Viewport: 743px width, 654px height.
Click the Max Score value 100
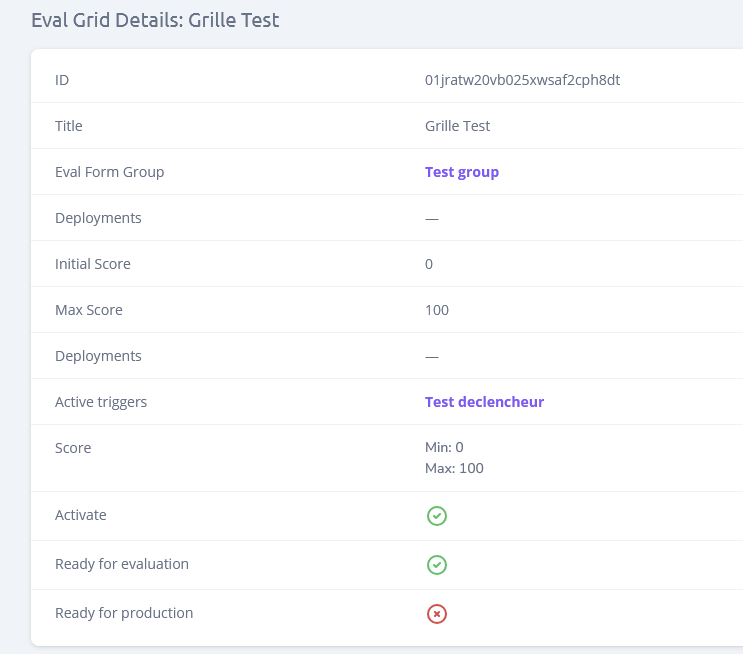point(437,310)
